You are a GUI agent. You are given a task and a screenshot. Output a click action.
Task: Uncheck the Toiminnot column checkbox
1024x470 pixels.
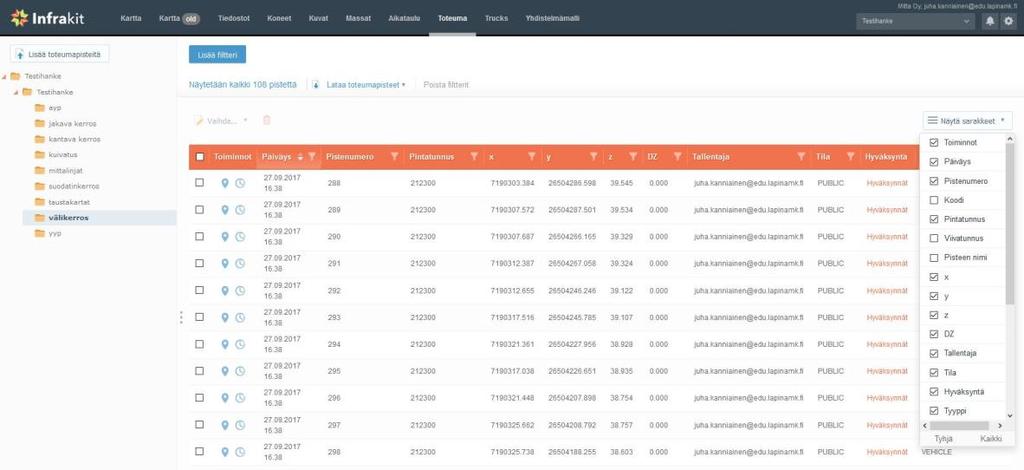point(934,142)
